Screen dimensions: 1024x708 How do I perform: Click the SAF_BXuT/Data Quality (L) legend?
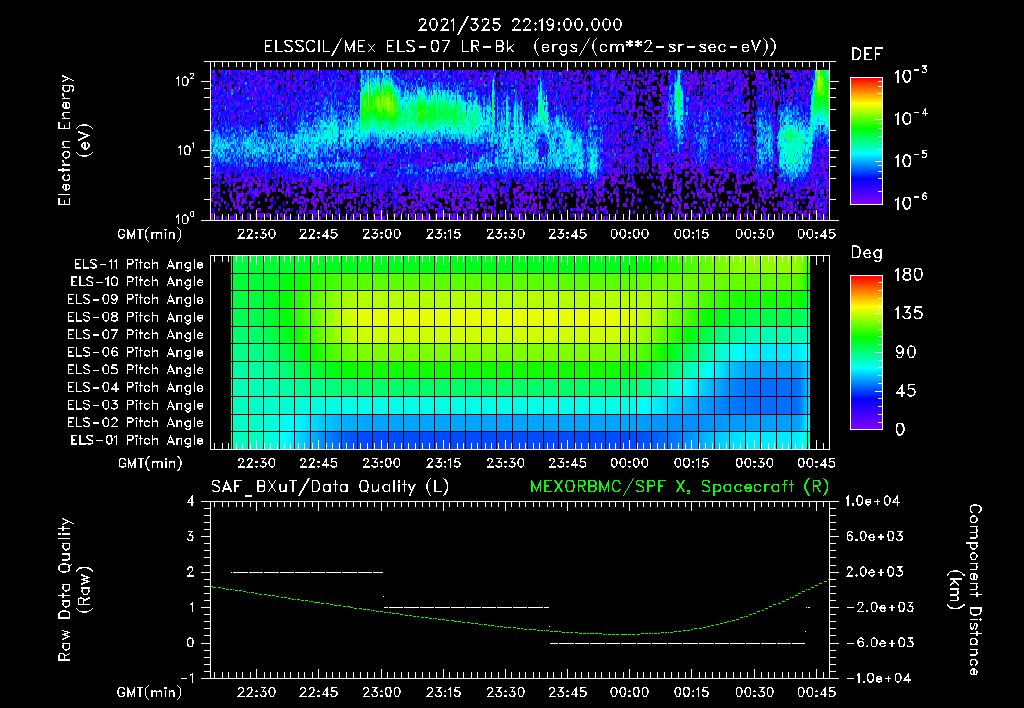point(330,487)
